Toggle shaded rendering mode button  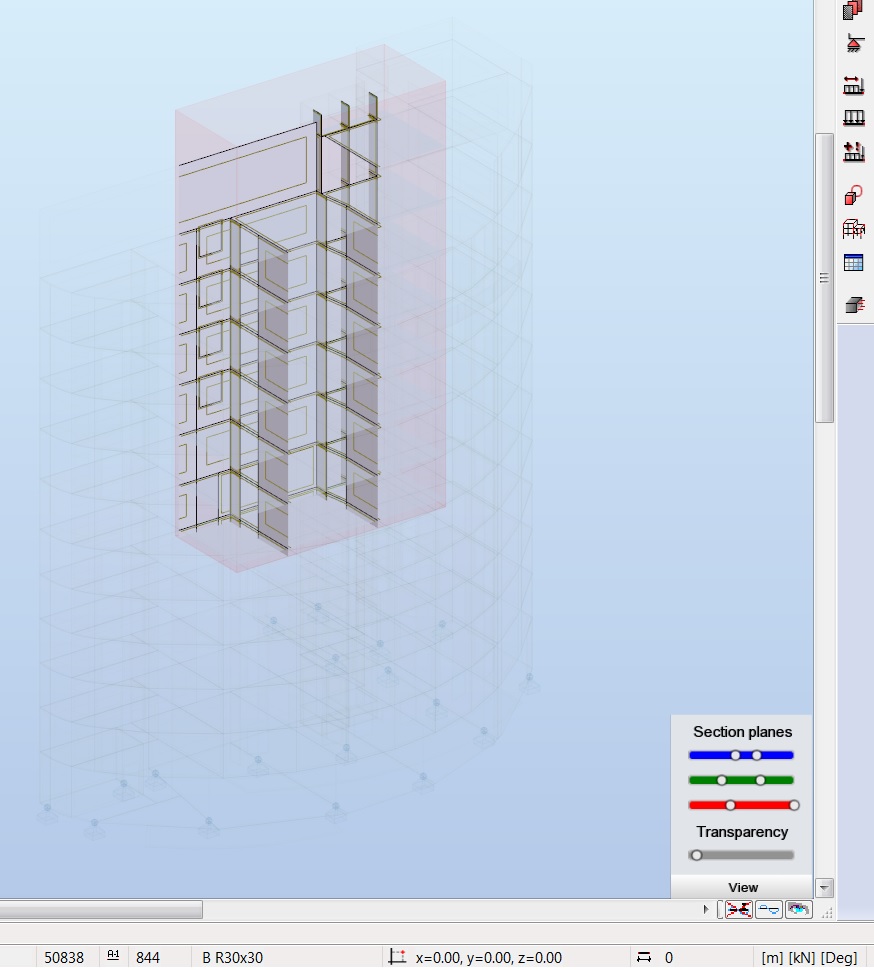pyautogui.click(x=797, y=910)
